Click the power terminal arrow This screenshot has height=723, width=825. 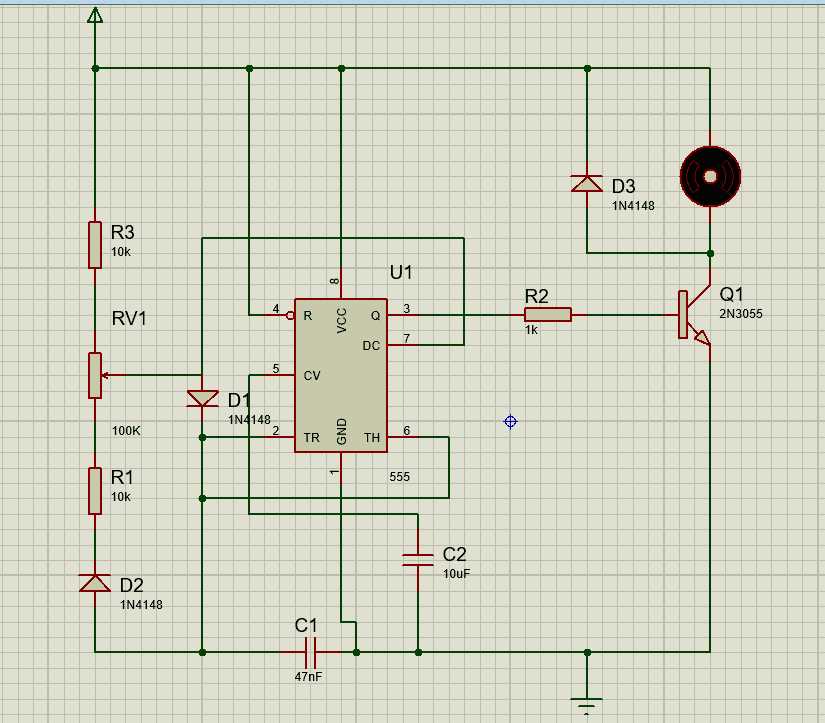[95, 15]
